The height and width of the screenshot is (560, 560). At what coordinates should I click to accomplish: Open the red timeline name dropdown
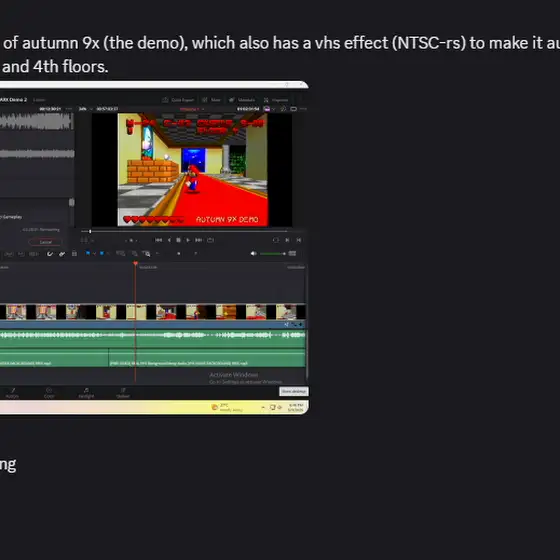click(192, 109)
